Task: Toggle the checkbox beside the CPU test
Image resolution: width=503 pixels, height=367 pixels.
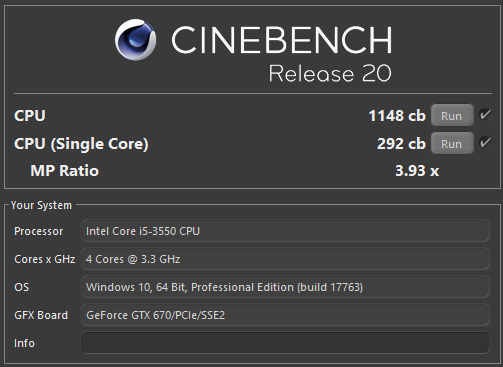Action: [x=485, y=115]
